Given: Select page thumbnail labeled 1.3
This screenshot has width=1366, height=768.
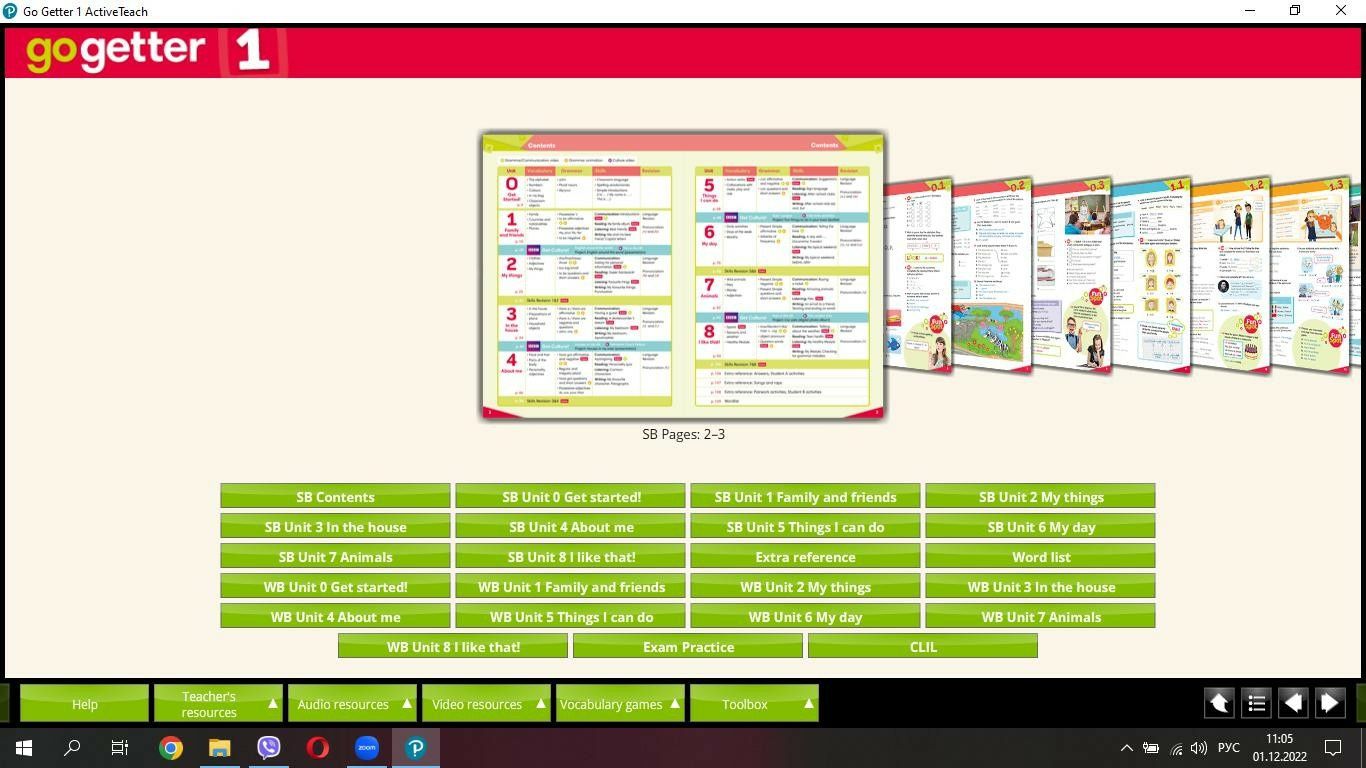Looking at the screenshot, I should click(1311, 275).
